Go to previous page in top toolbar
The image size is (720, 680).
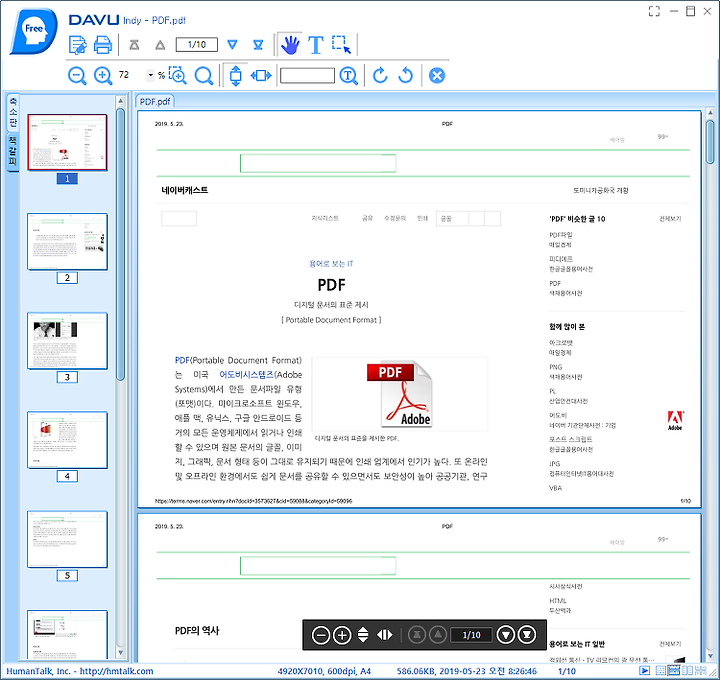click(x=160, y=45)
